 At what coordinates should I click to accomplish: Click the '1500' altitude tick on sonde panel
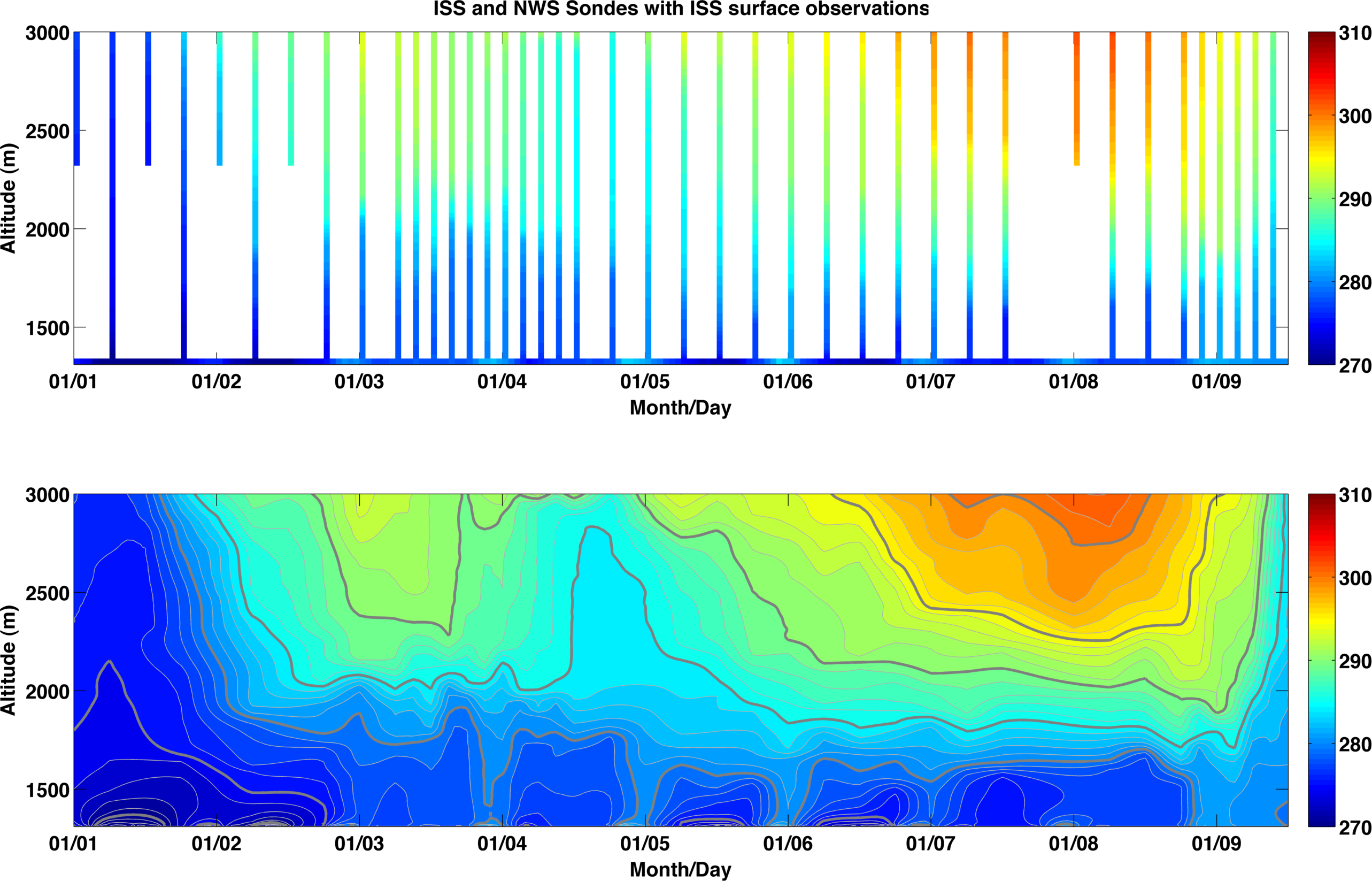(48, 328)
